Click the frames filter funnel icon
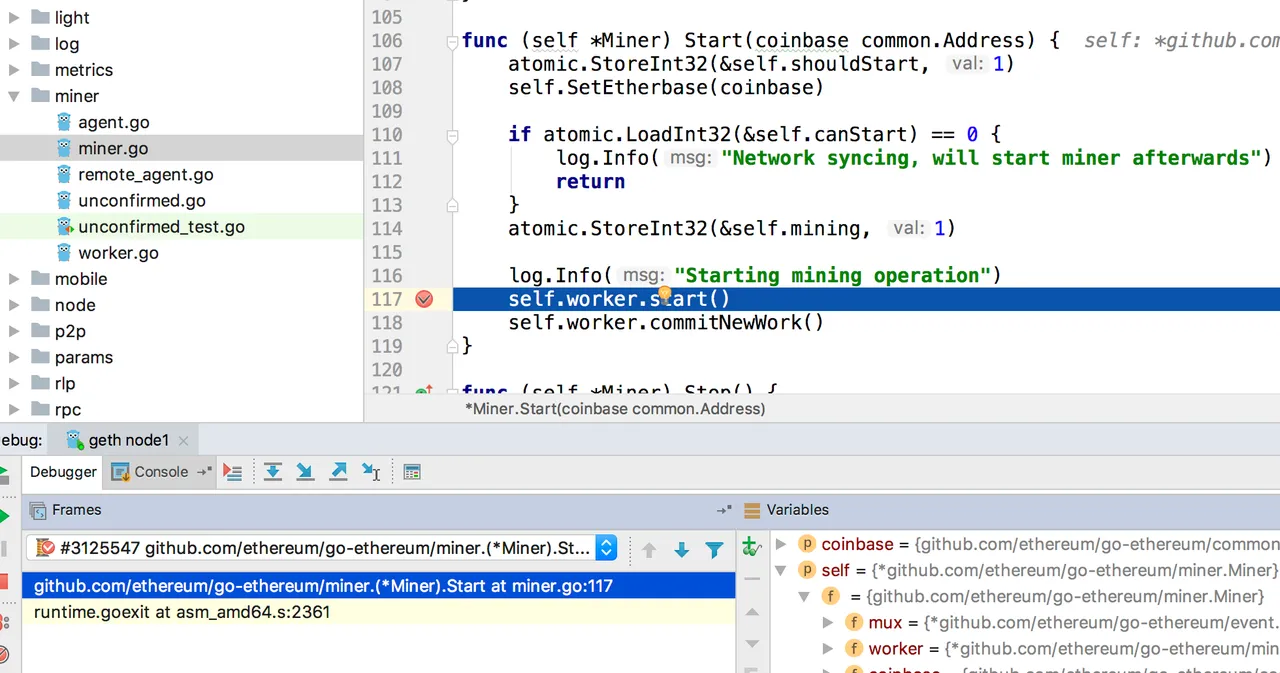 (x=714, y=549)
